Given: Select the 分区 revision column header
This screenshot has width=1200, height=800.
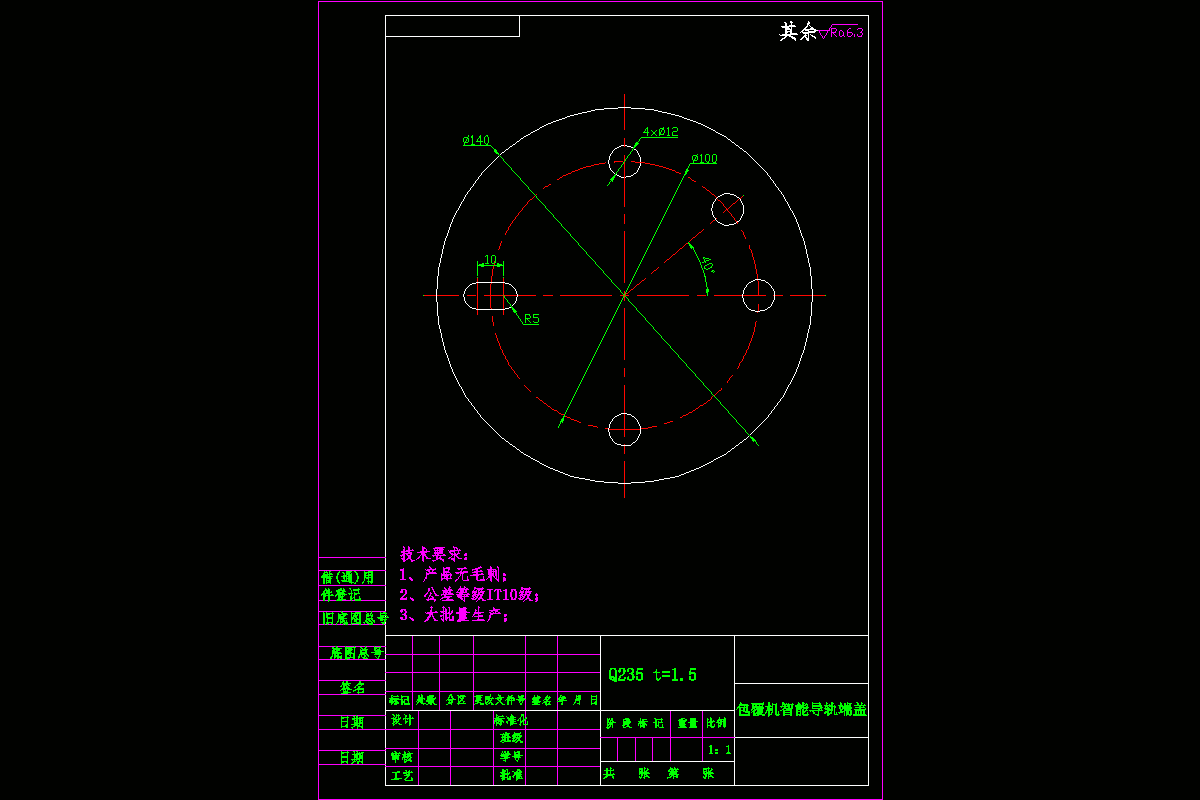Looking at the screenshot, I should (455, 701).
